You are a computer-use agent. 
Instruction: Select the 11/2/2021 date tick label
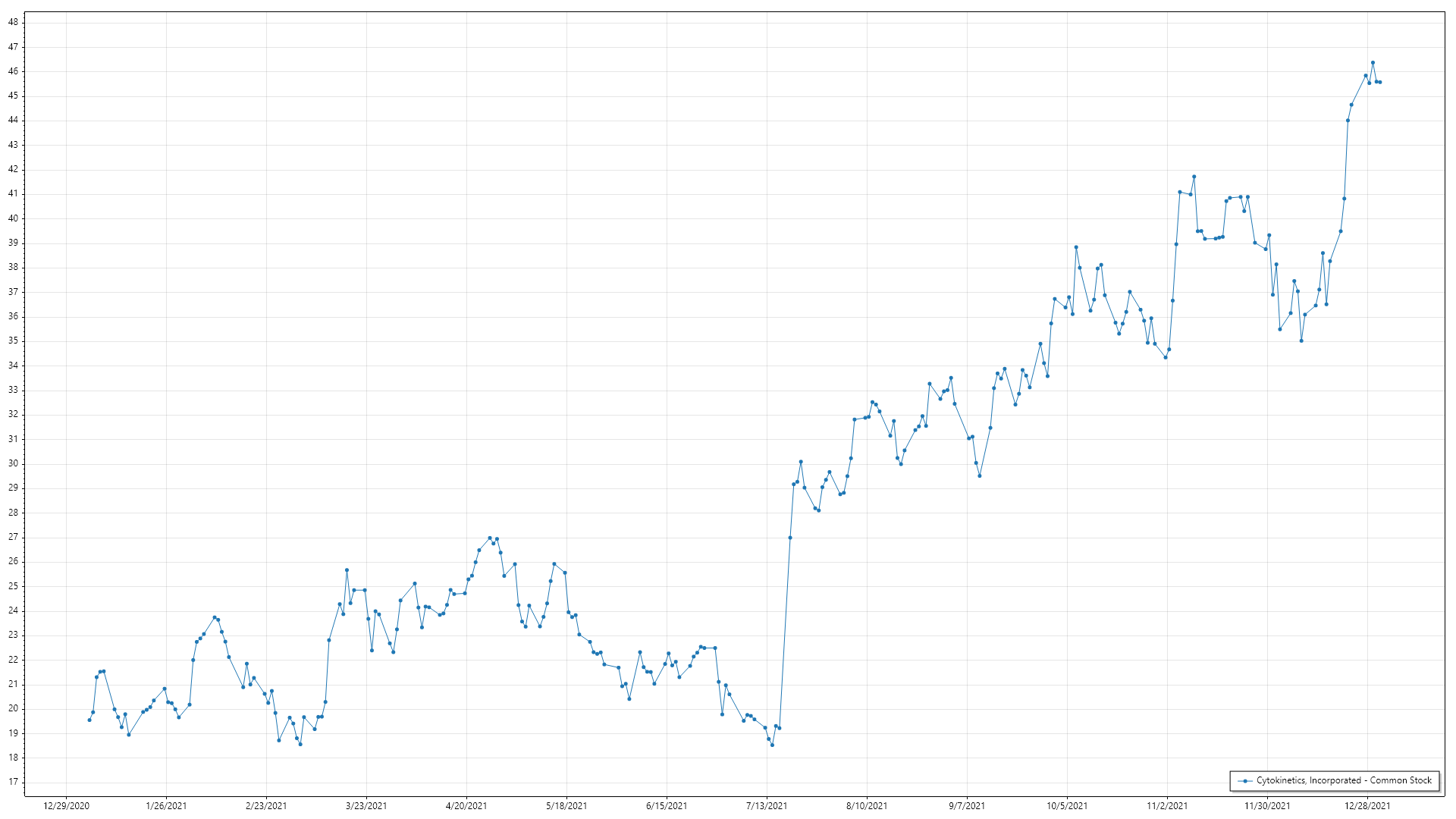pyautogui.click(x=1167, y=806)
